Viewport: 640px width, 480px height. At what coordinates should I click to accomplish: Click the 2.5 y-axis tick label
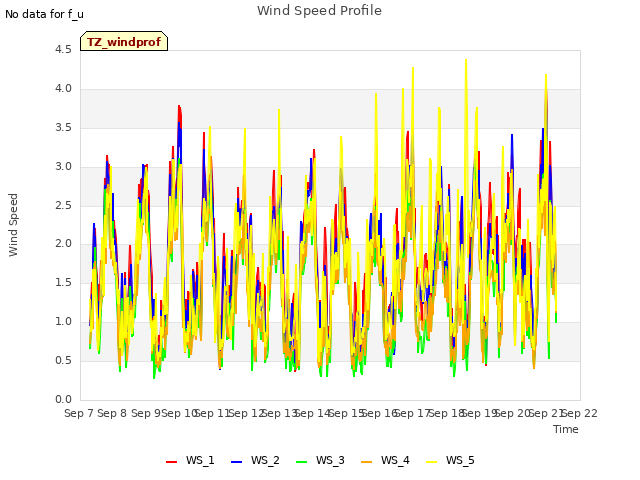[x=63, y=205]
